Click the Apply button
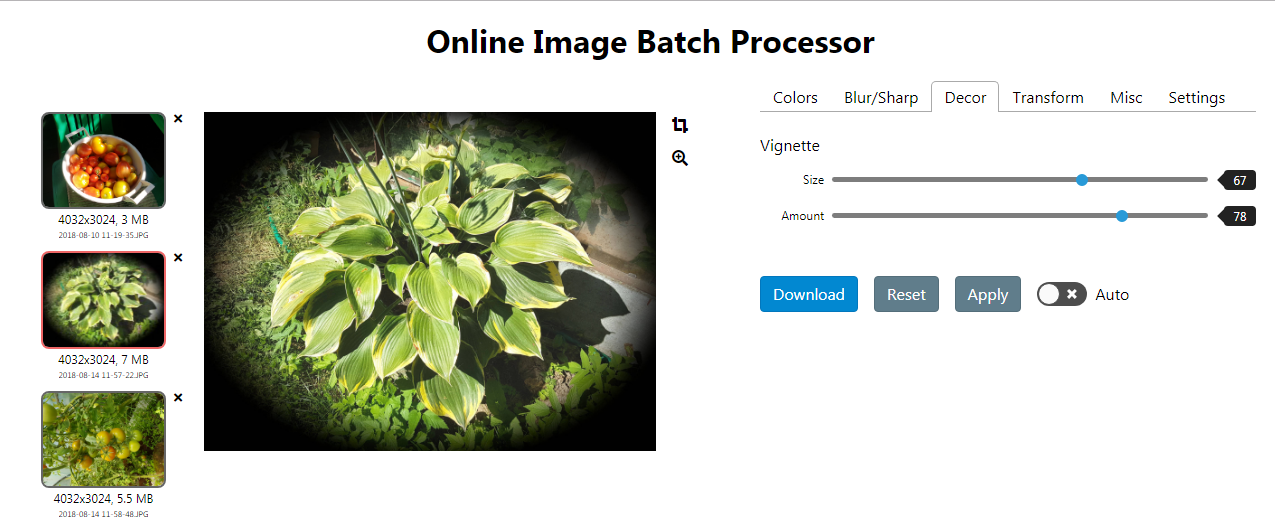This screenshot has width=1275, height=522. pyautogui.click(x=988, y=294)
